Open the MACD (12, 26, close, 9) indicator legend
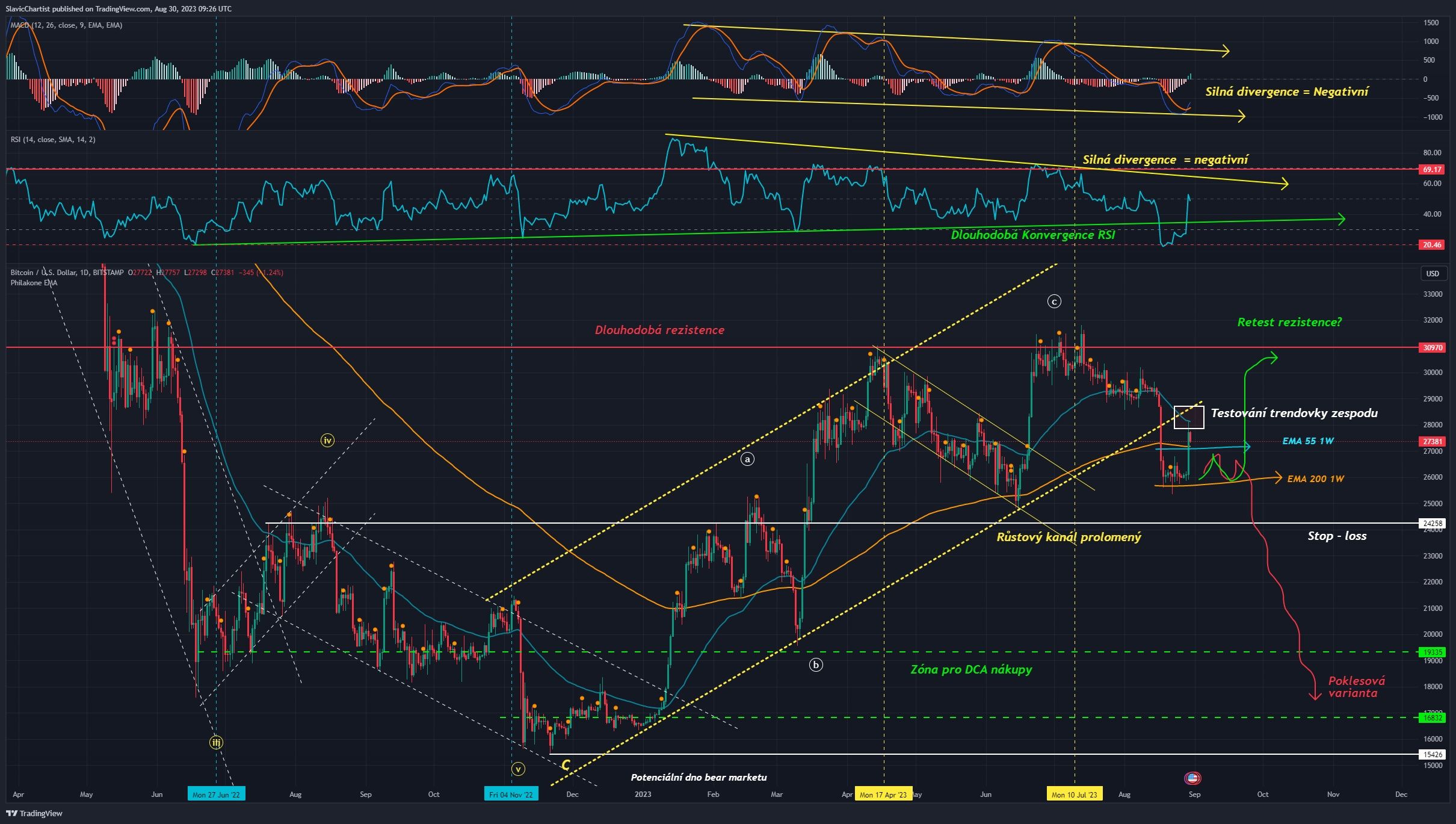This screenshot has width=1456, height=824. (x=66, y=25)
